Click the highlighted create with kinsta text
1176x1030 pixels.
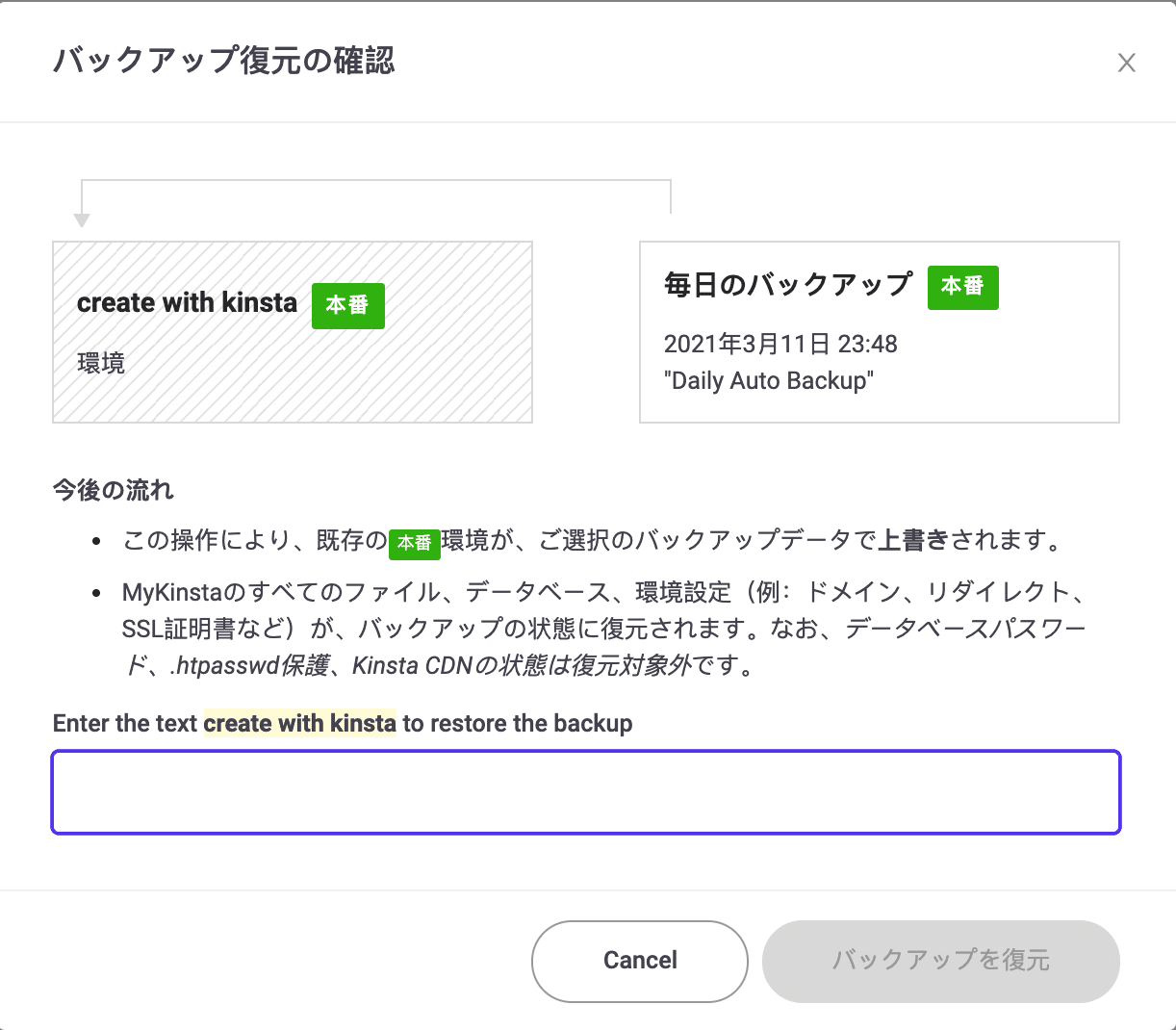coord(299,723)
